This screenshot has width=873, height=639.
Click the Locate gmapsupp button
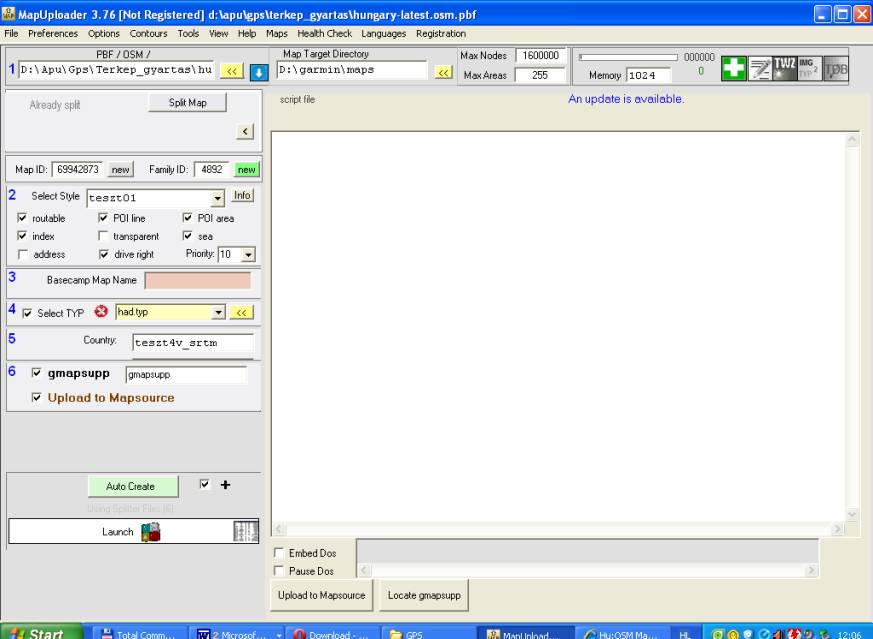click(x=424, y=595)
